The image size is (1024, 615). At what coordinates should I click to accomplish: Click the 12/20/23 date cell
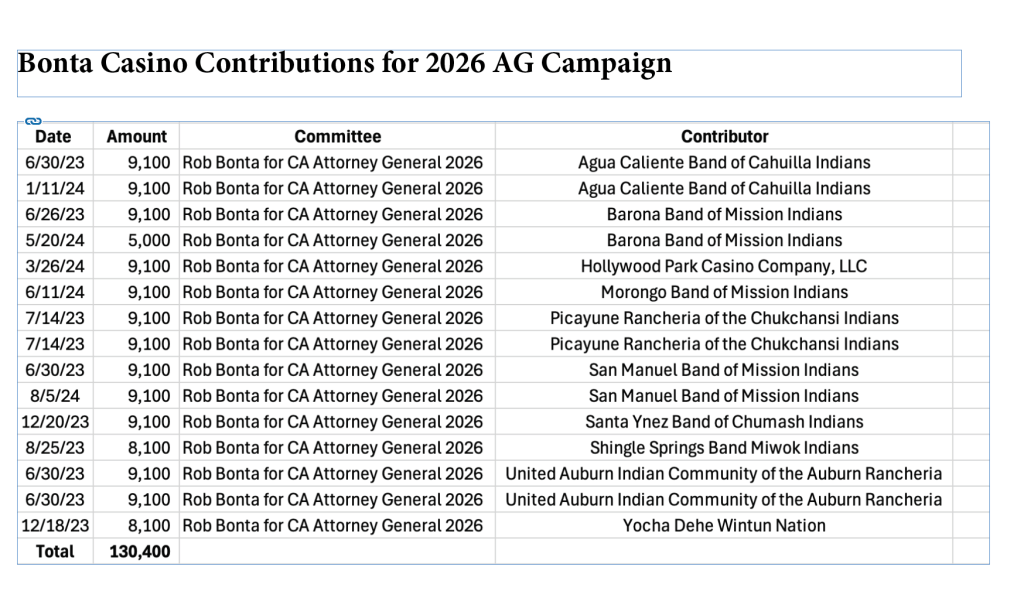click(x=55, y=423)
